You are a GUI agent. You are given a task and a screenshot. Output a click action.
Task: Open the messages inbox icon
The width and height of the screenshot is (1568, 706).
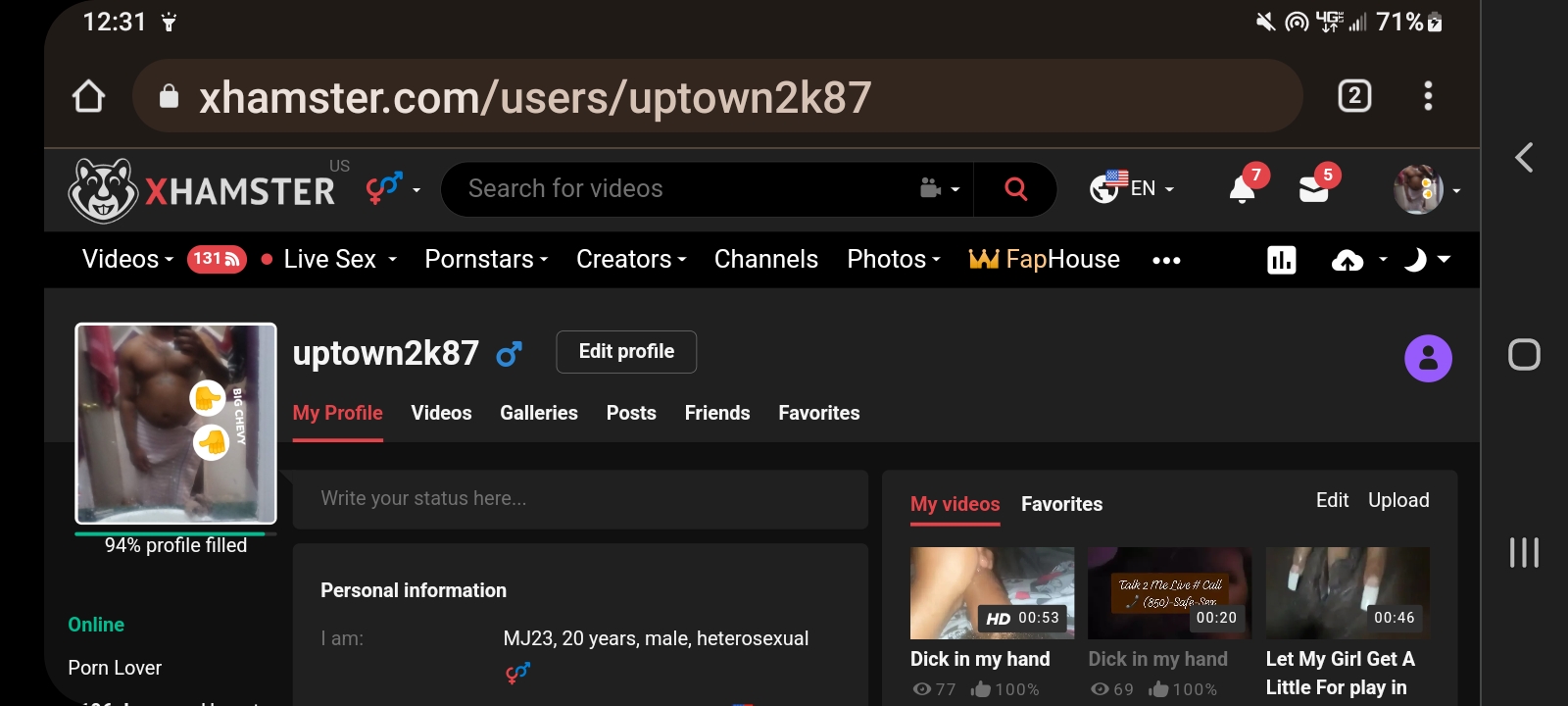pos(1313,189)
